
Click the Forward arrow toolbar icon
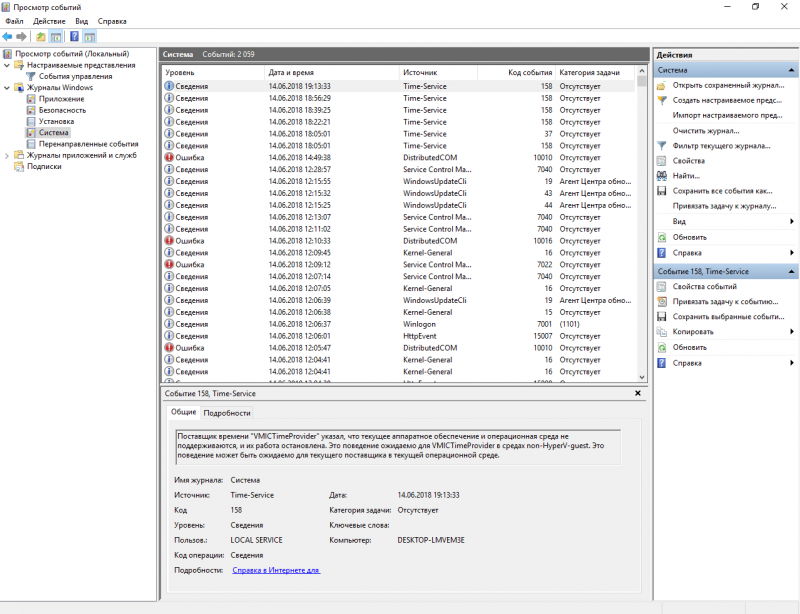pyautogui.click(x=21, y=37)
